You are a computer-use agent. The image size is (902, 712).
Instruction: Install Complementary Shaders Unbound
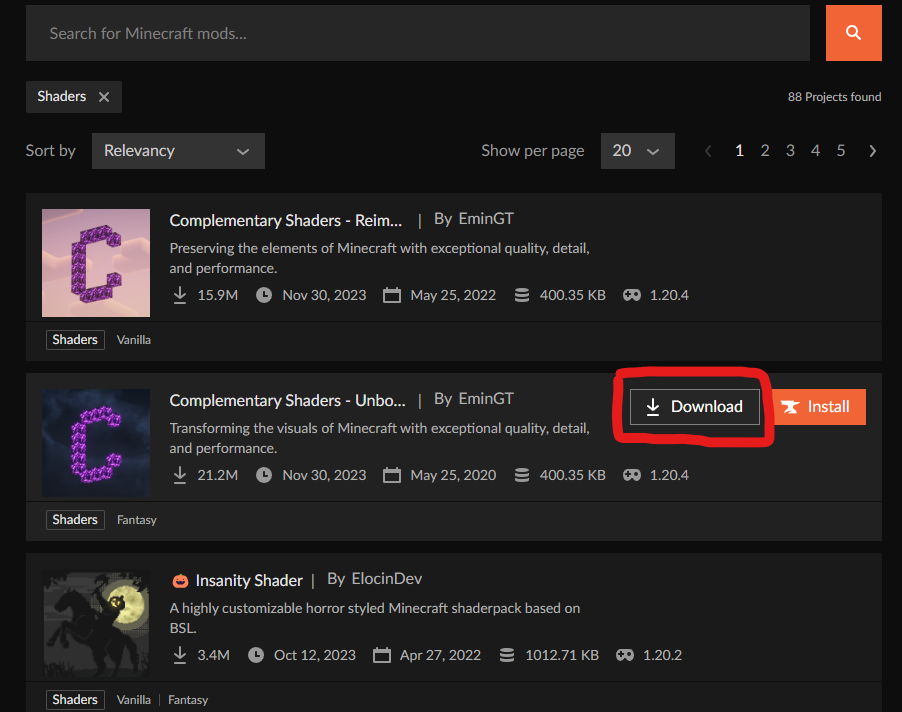[x=818, y=407]
